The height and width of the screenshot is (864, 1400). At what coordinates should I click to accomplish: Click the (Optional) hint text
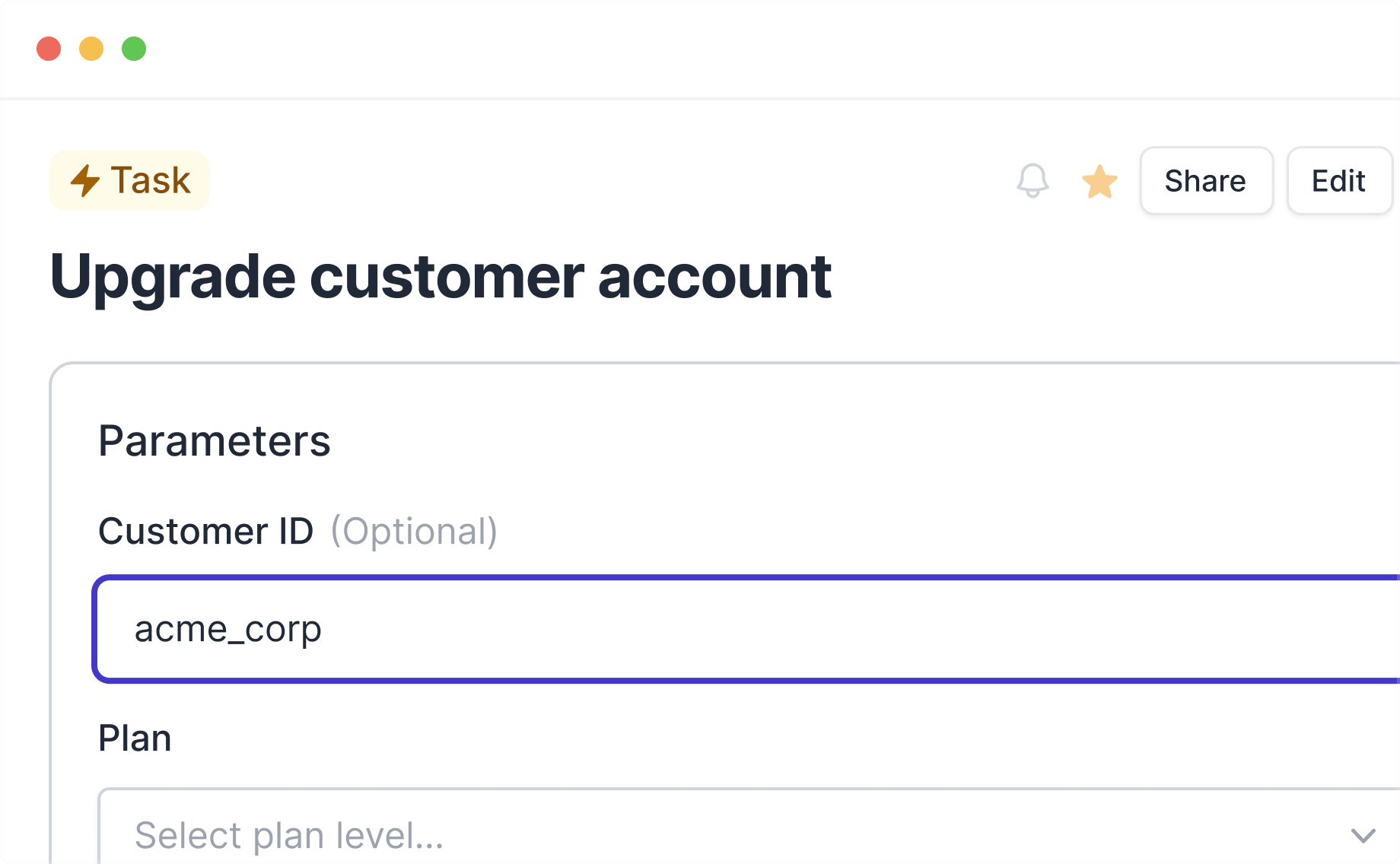[414, 531]
